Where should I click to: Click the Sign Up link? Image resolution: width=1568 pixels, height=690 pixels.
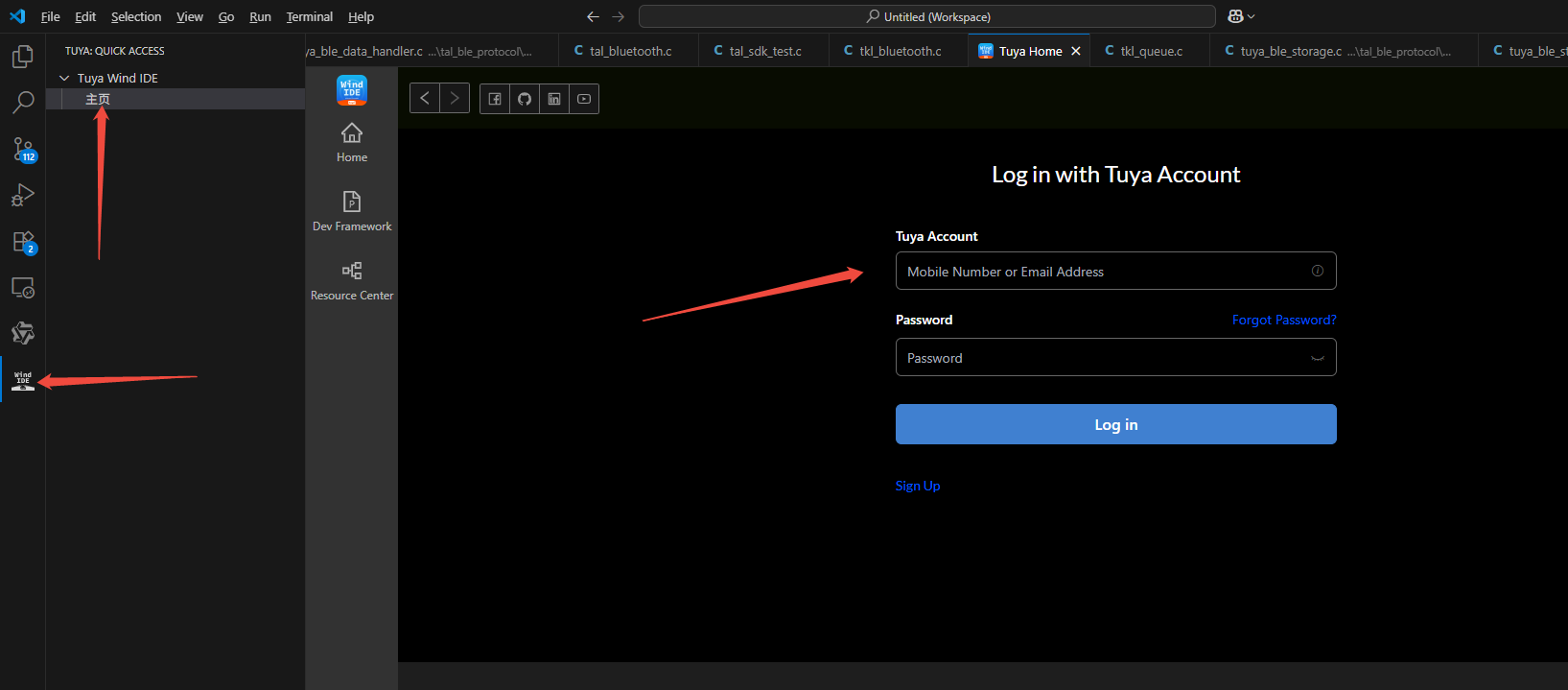point(918,486)
